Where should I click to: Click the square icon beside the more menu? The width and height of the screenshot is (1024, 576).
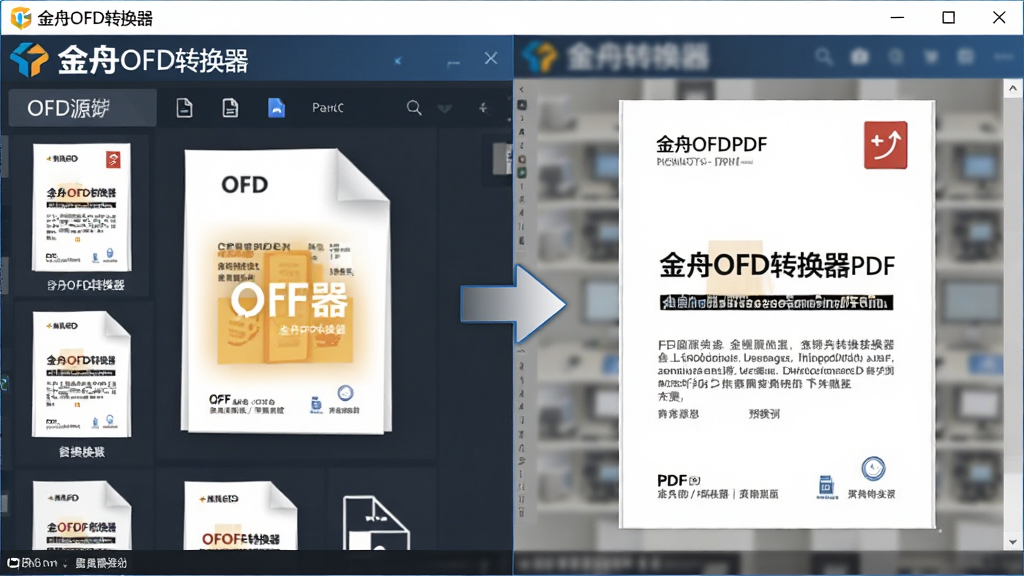tap(966, 57)
